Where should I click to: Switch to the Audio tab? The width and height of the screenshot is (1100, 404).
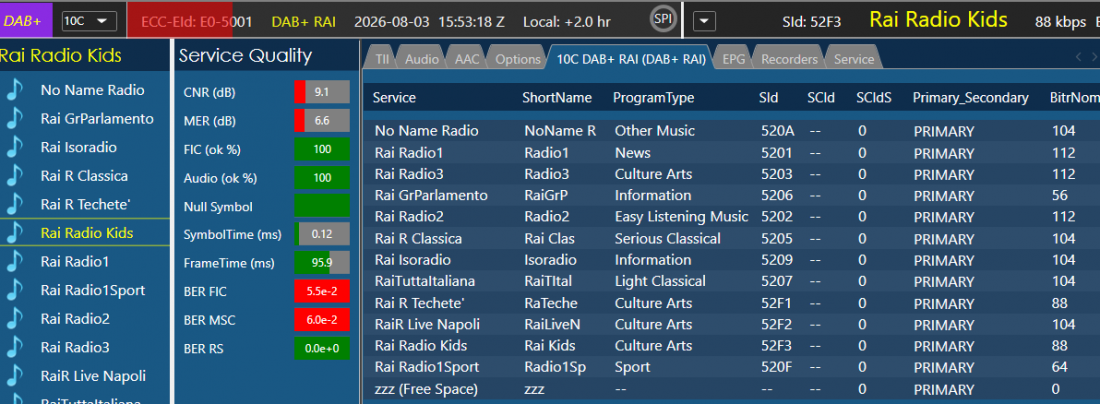(x=422, y=60)
